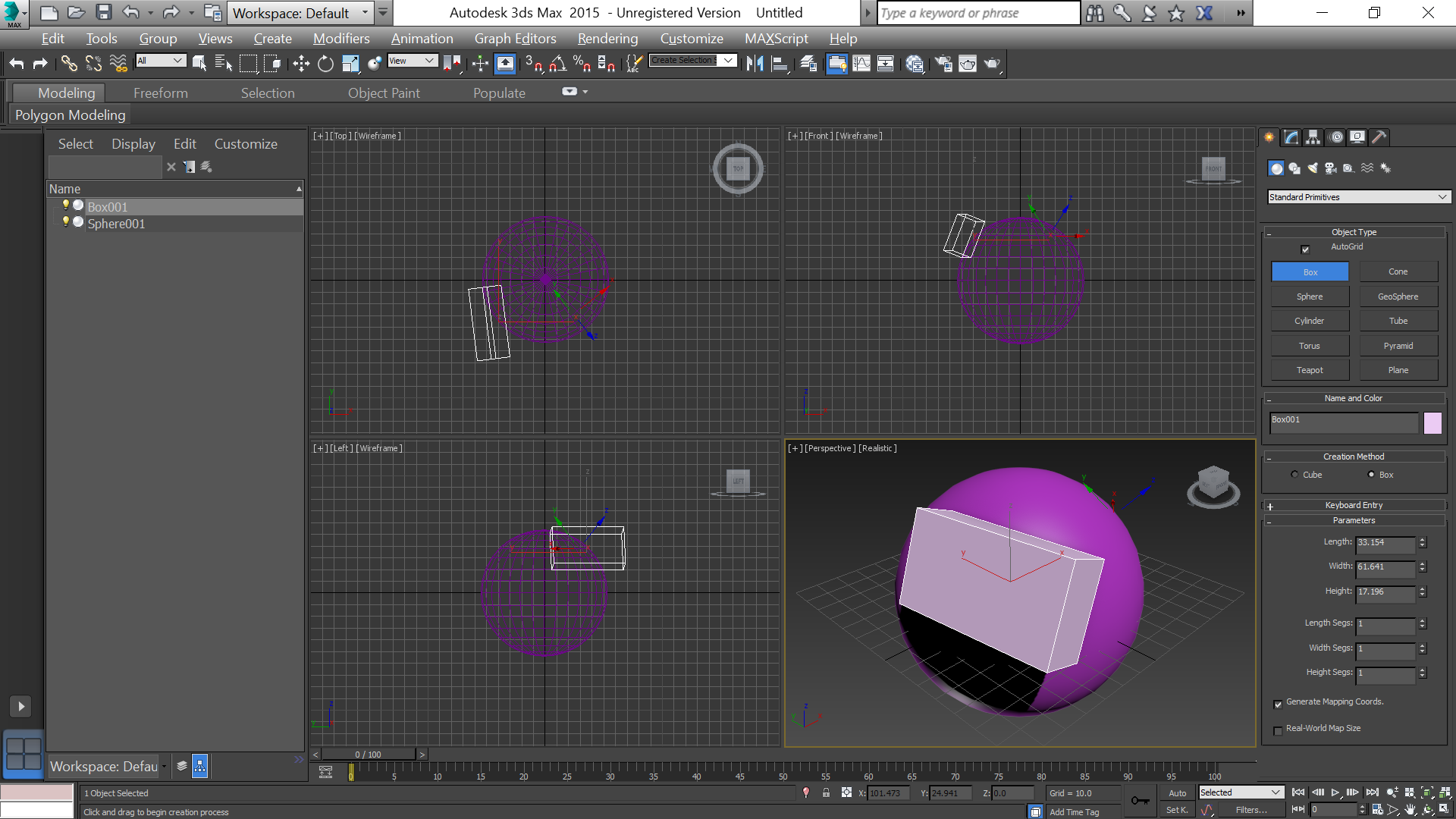Activate Bind to Space Warp tool
1456x819 pixels.
pos(118,64)
